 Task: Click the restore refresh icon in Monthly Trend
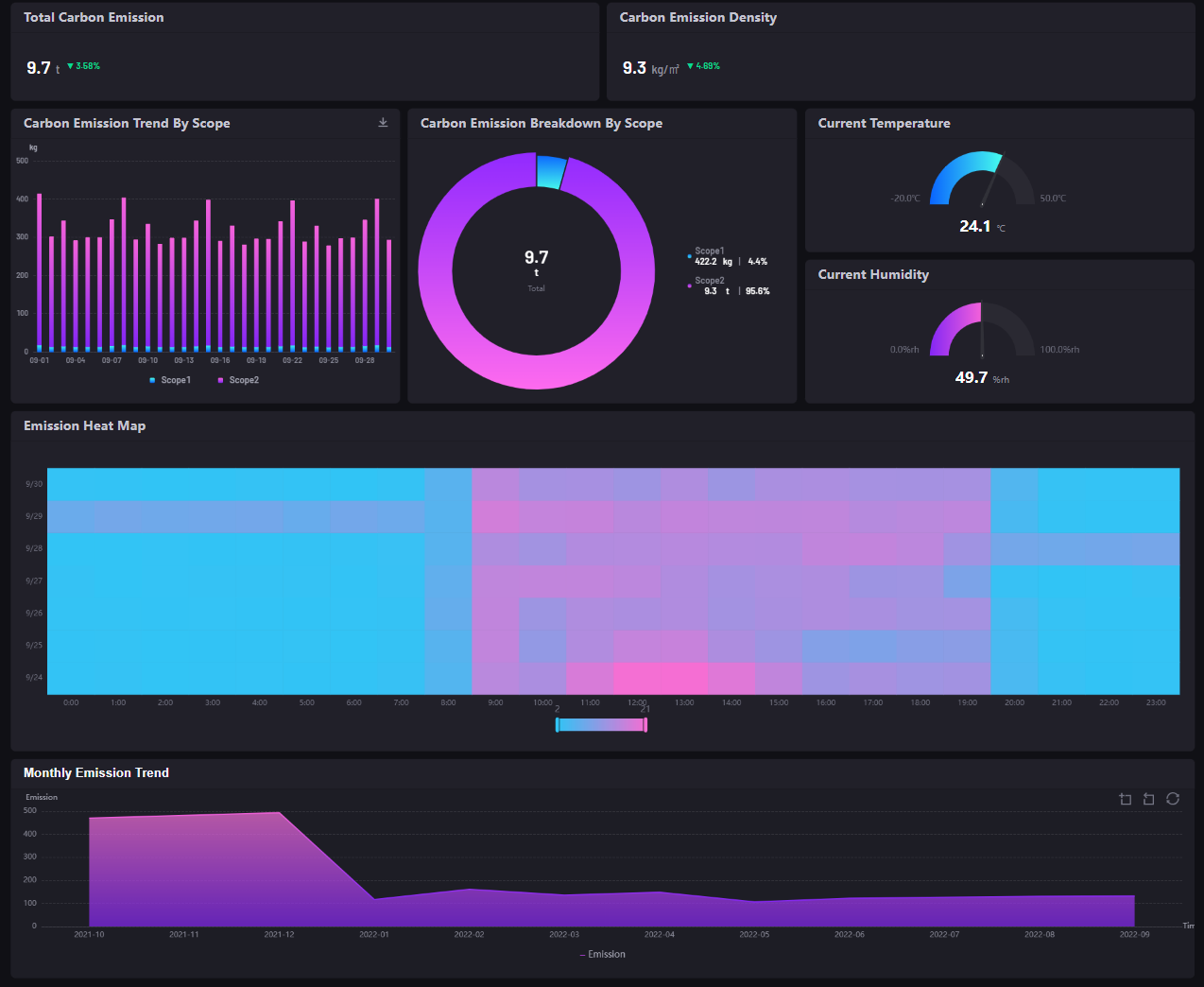(1173, 799)
